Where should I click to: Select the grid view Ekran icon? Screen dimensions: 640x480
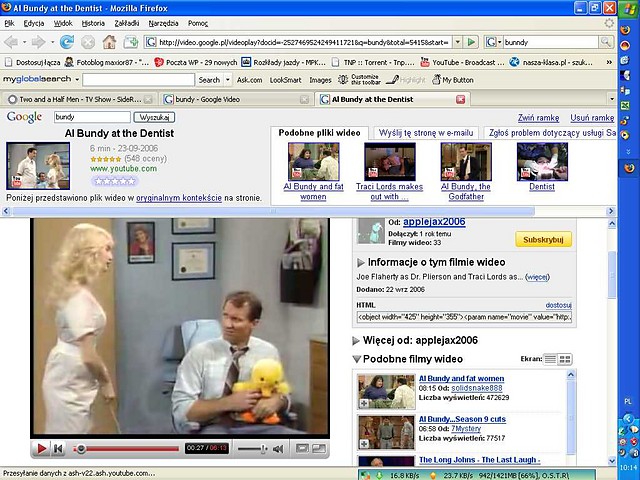[x=565, y=359]
